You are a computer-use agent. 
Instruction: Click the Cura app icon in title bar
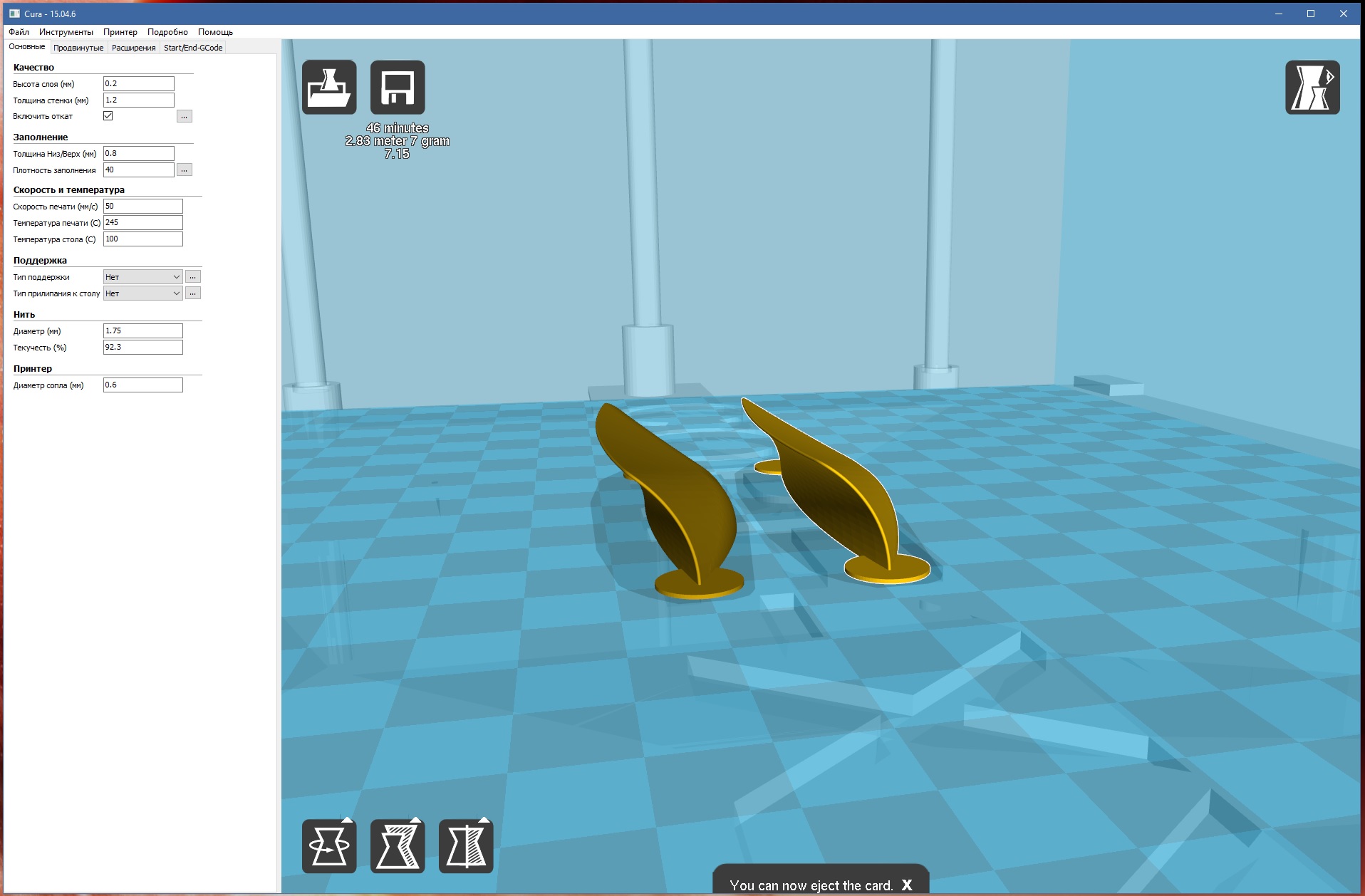[x=14, y=14]
